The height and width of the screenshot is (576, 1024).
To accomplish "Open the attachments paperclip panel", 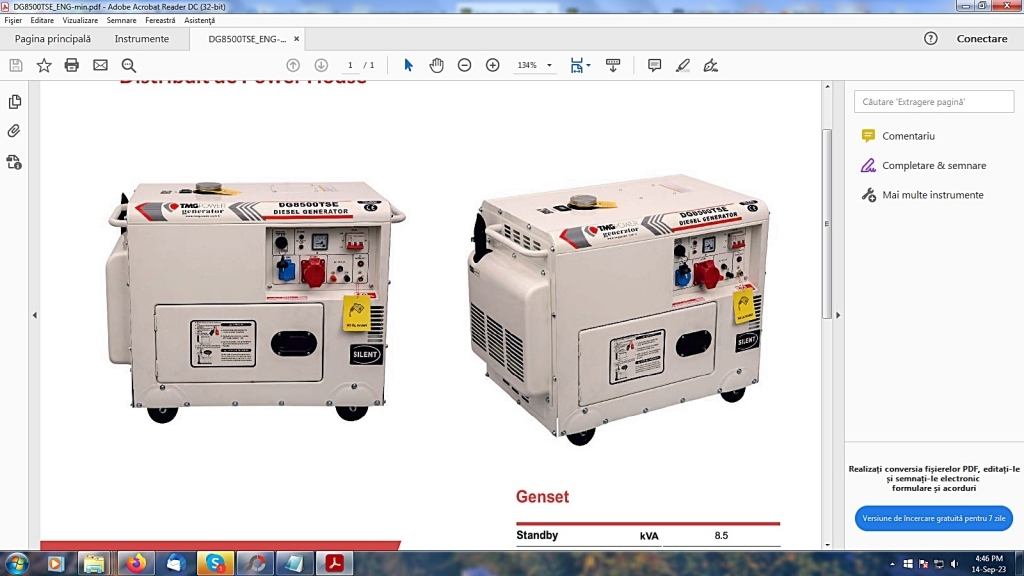I will (14, 131).
